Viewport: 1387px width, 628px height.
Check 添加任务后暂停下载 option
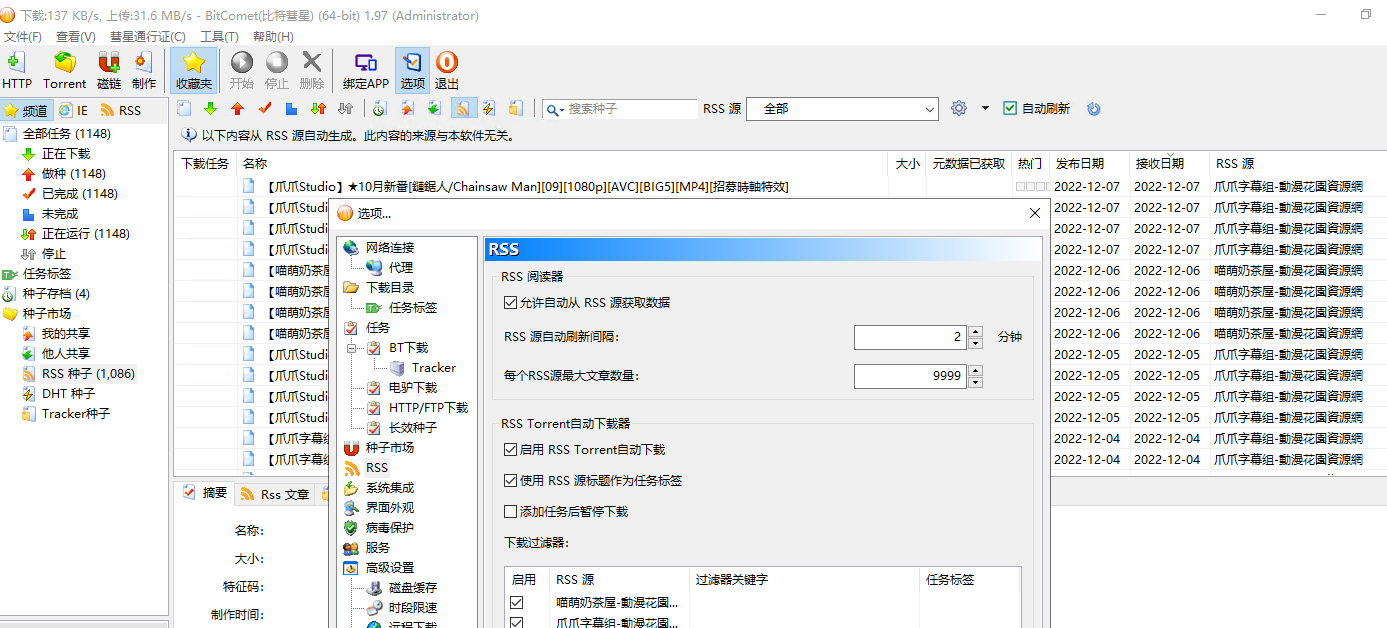pyautogui.click(x=511, y=511)
